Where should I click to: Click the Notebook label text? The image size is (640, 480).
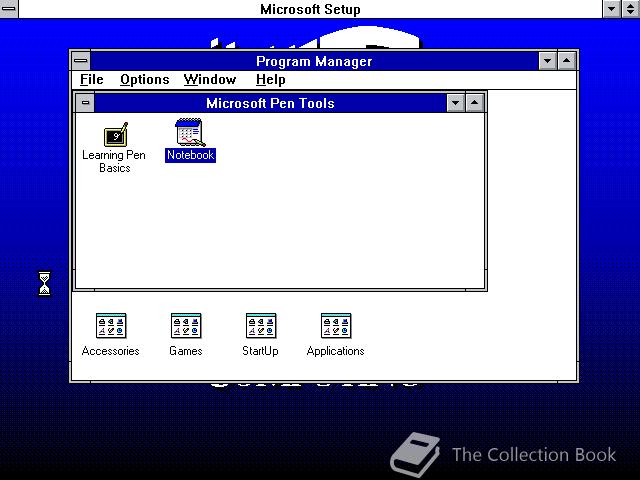[x=190, y=155]
